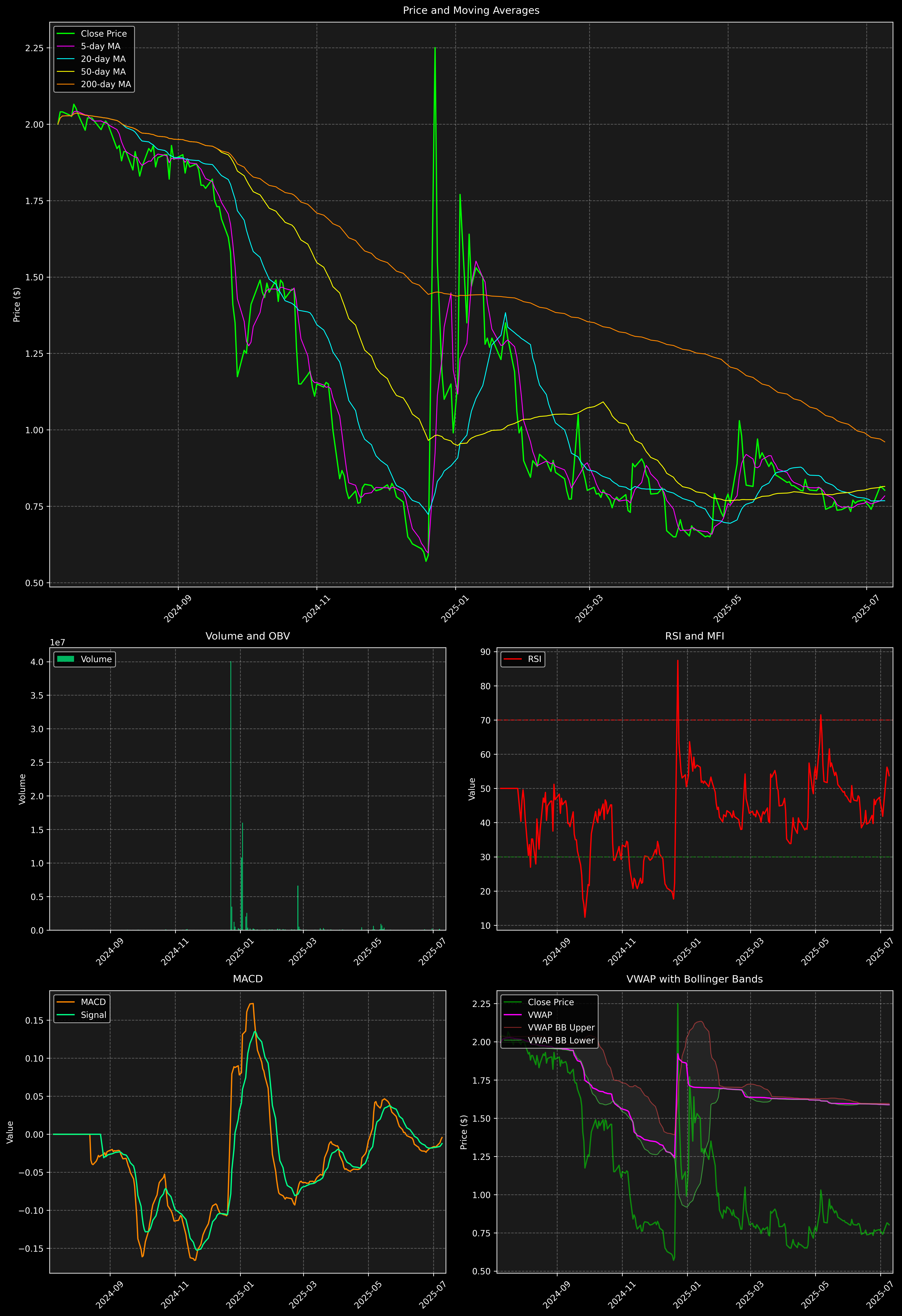Click the close price spike peak near 2.25
This screenshot has height=1316, width=902.
click(435, 48)
